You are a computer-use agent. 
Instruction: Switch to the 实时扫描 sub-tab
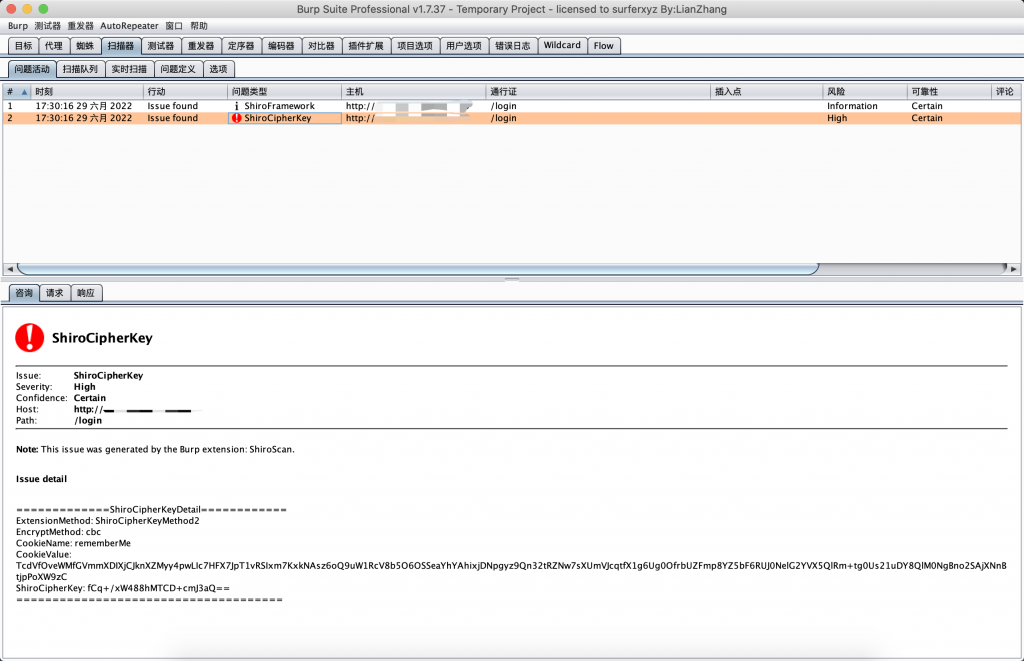click(x=129, y=69)
